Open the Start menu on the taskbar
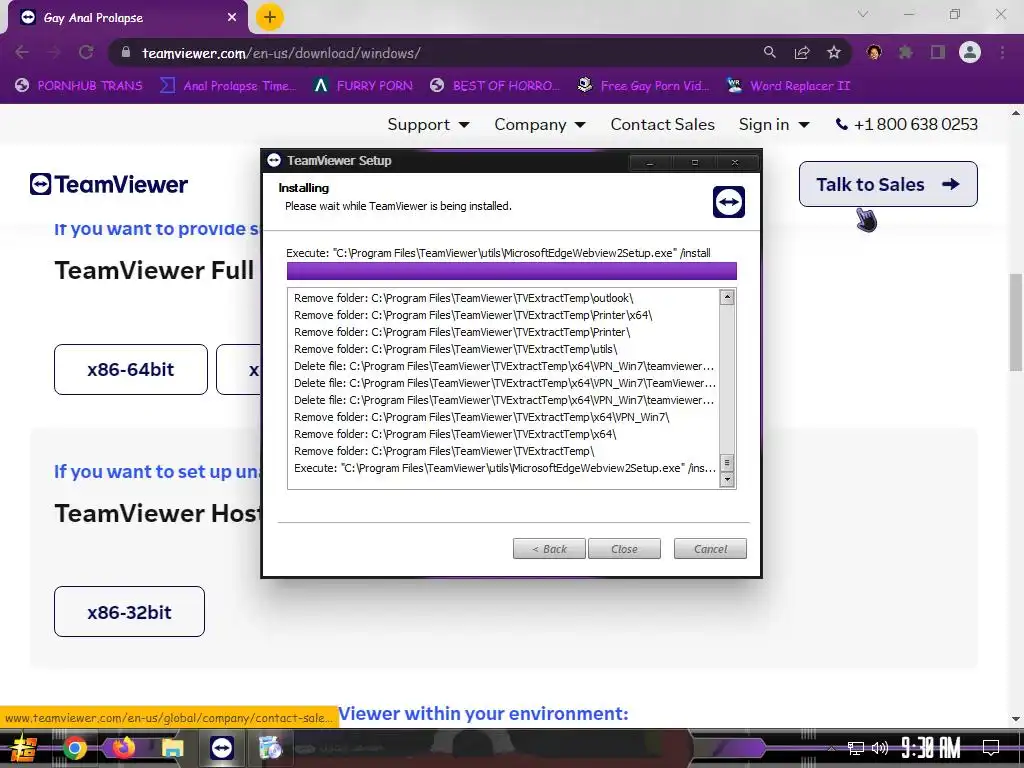 pyautogui.click(x=24, y=748)
